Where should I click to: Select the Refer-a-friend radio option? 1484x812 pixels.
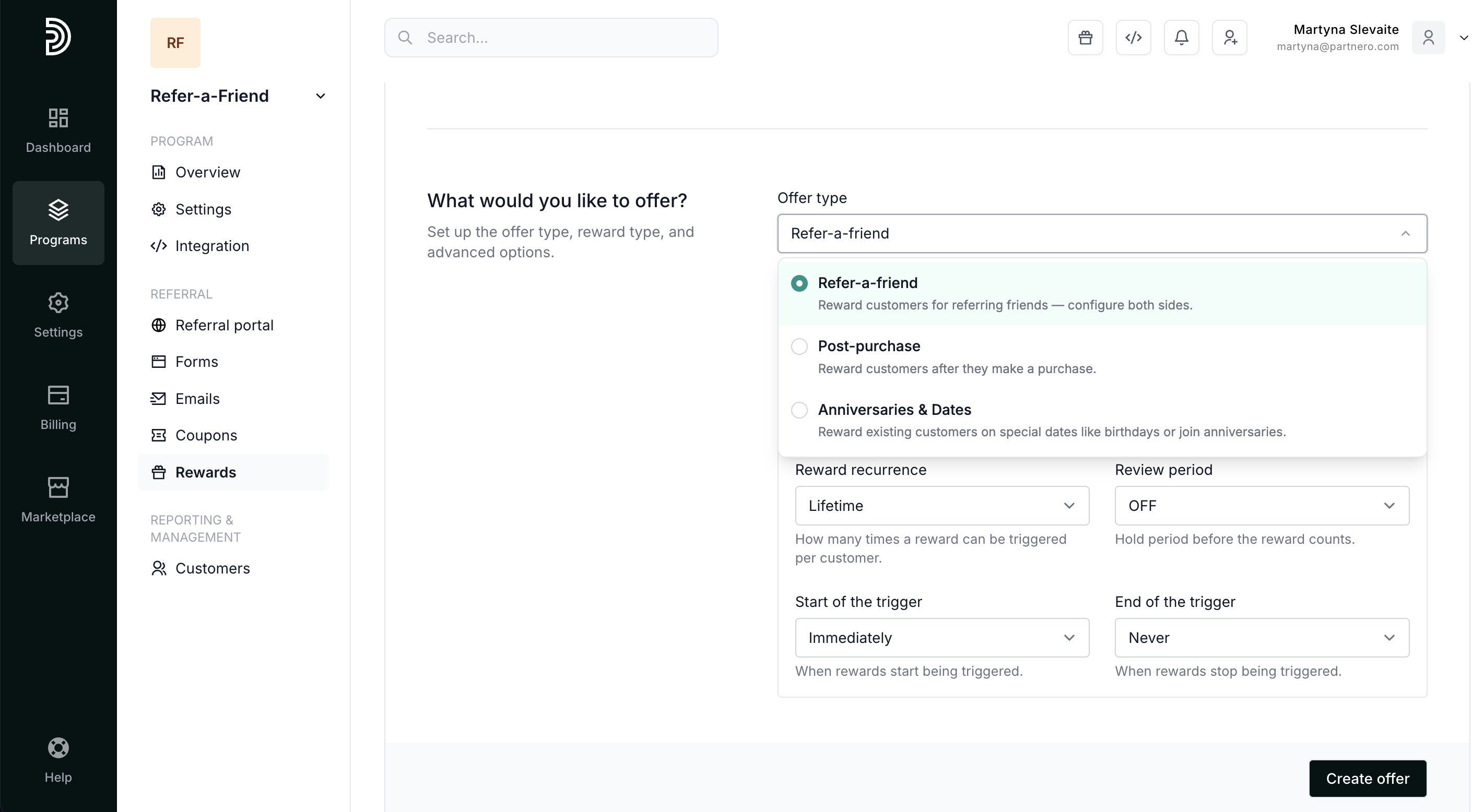(x=799, y=283)
